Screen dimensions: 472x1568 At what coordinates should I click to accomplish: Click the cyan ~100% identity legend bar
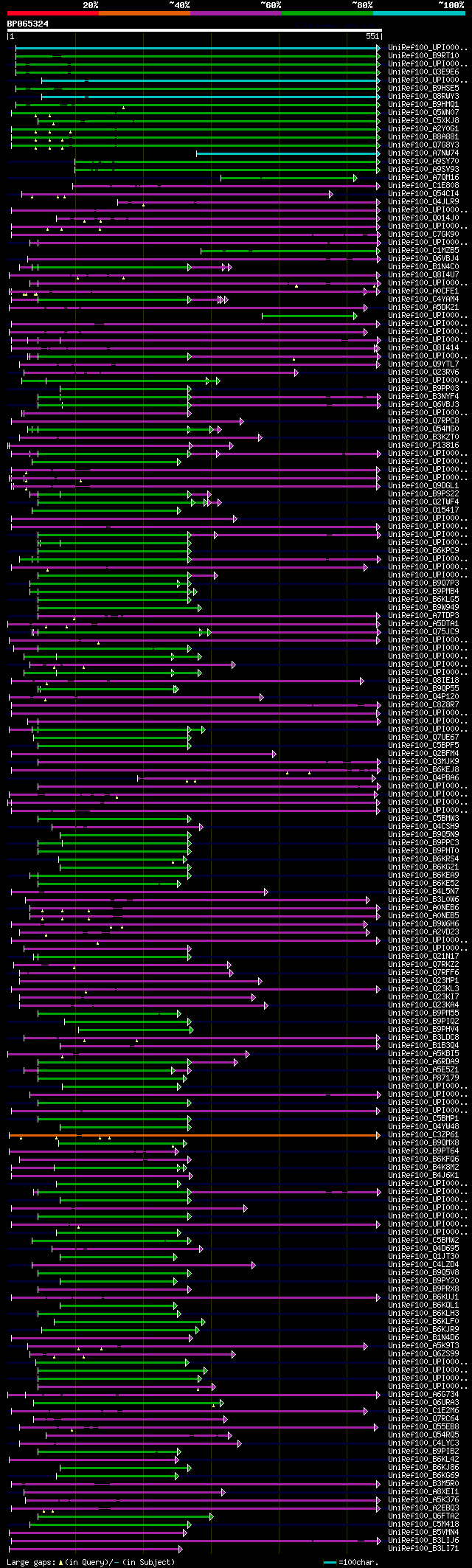[x=419, y=13]
